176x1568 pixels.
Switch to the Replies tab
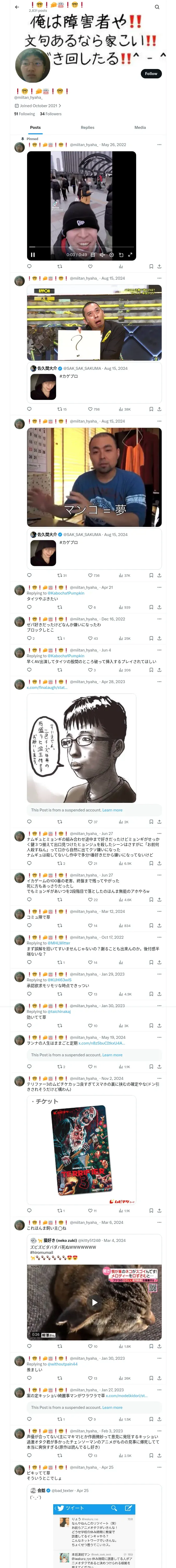pos(87,127)
